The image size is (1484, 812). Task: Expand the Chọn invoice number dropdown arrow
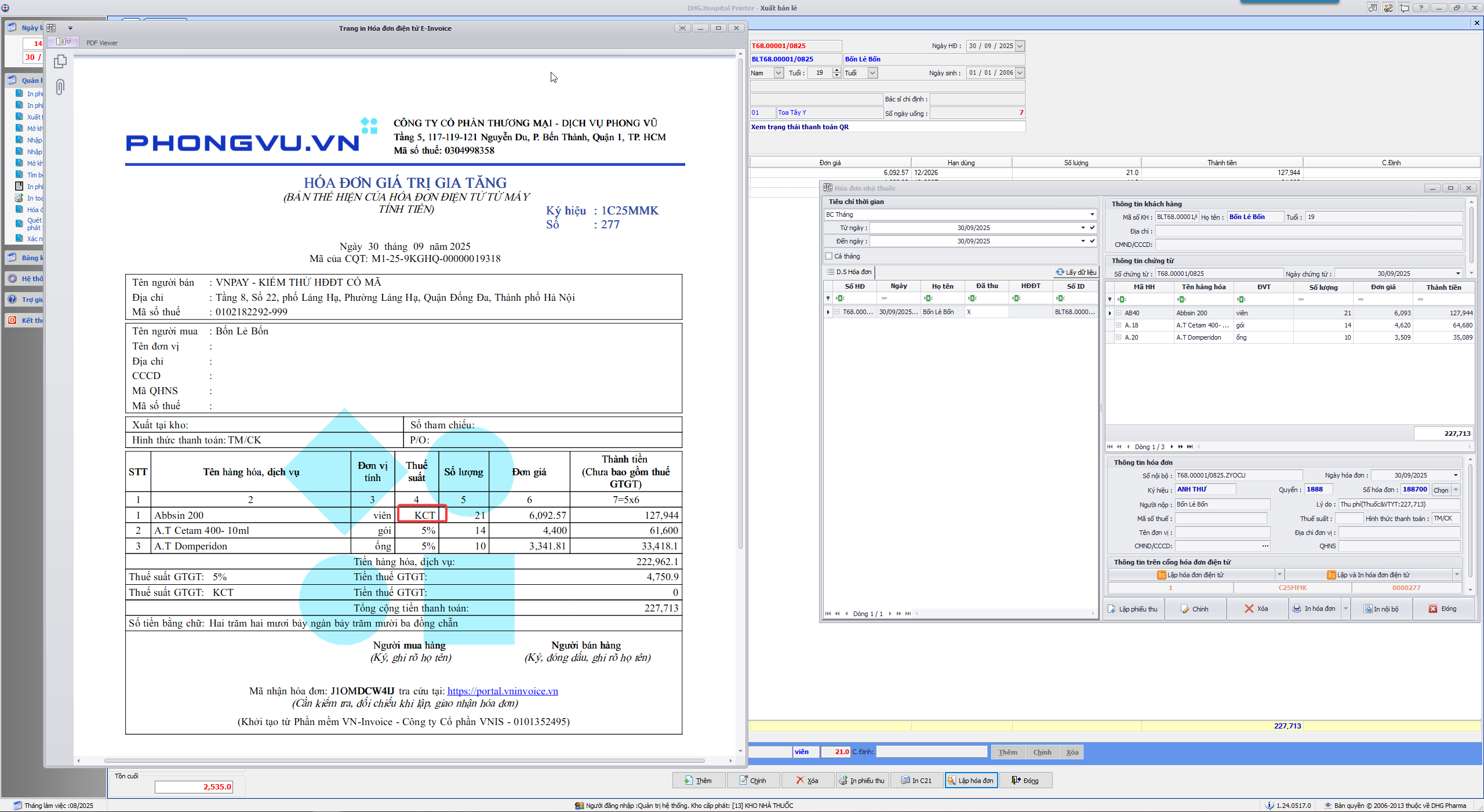pyautogui.click(x=1456, y=490)
